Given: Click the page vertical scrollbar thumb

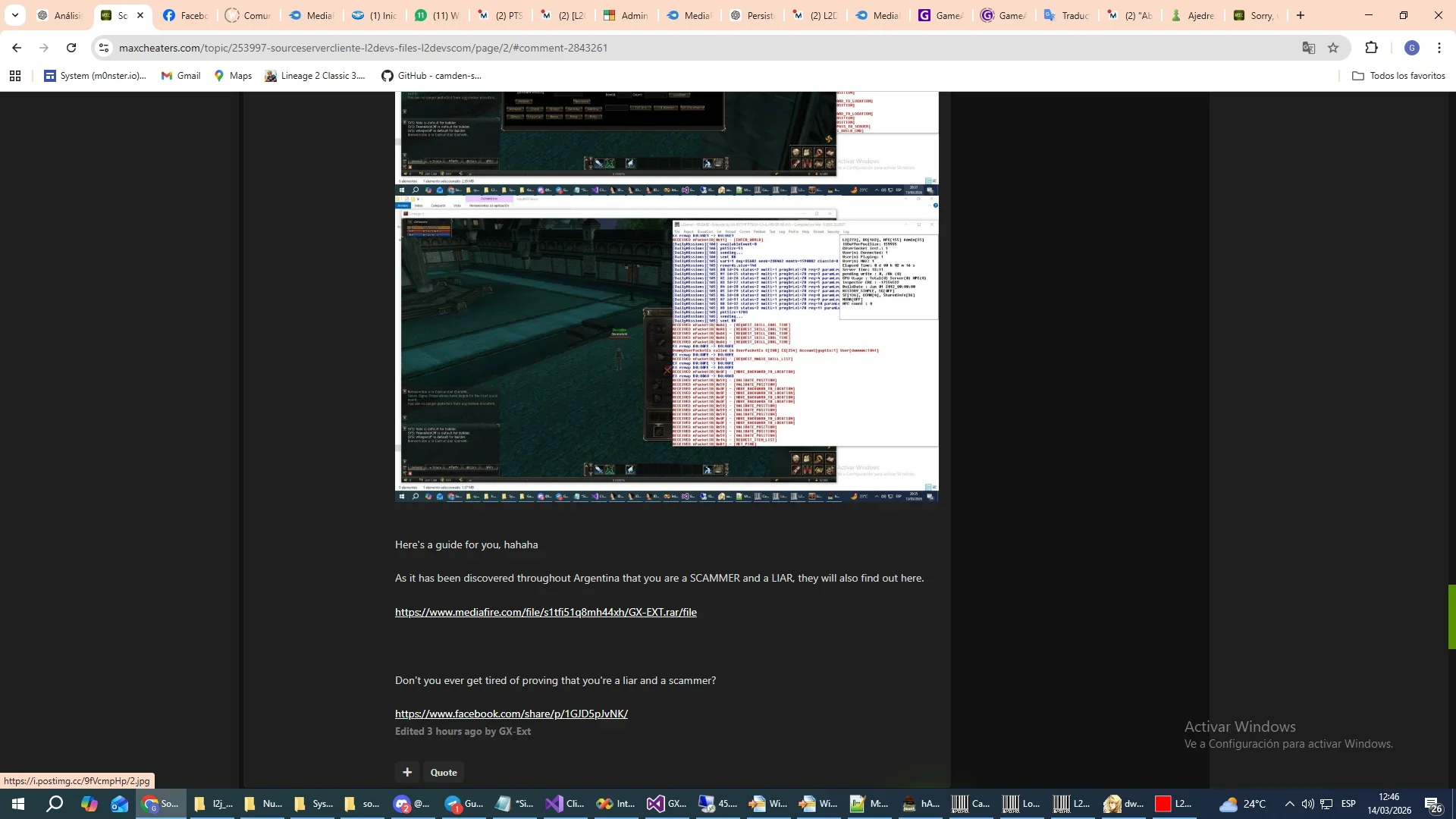Looking at the screenshot, I should point(1451,617).
